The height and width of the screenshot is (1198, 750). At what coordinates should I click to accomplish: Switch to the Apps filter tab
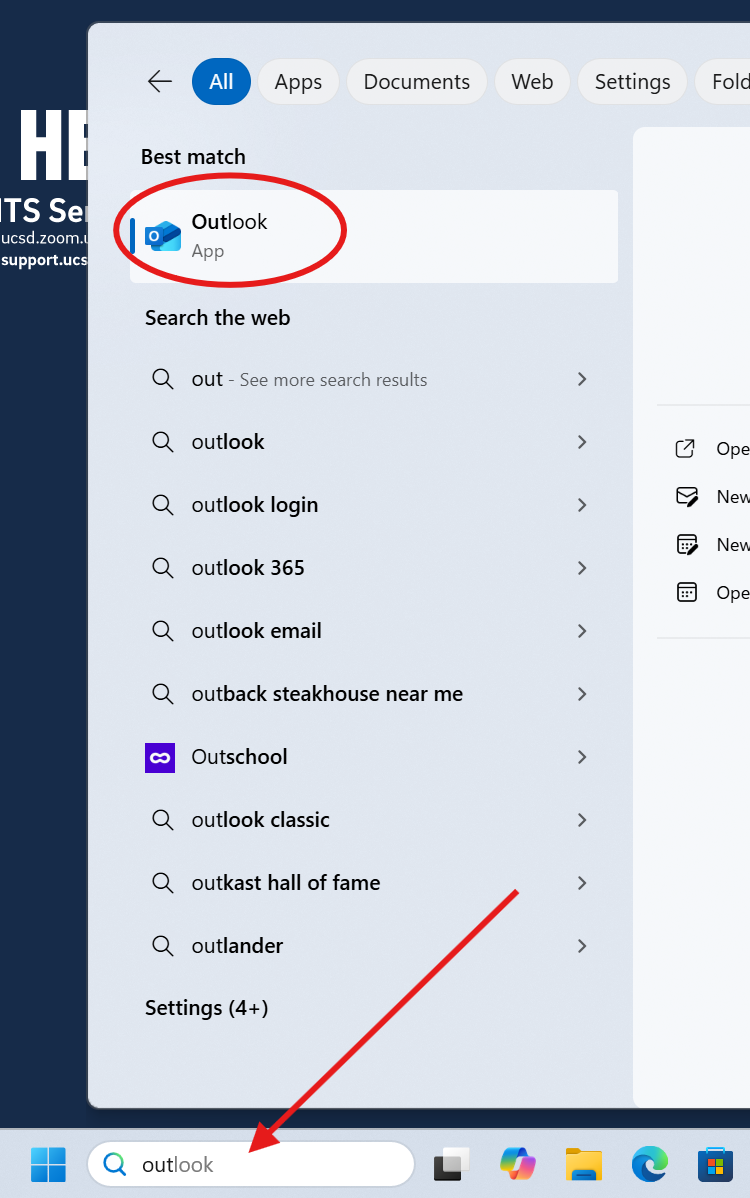(x=298, y=82)
